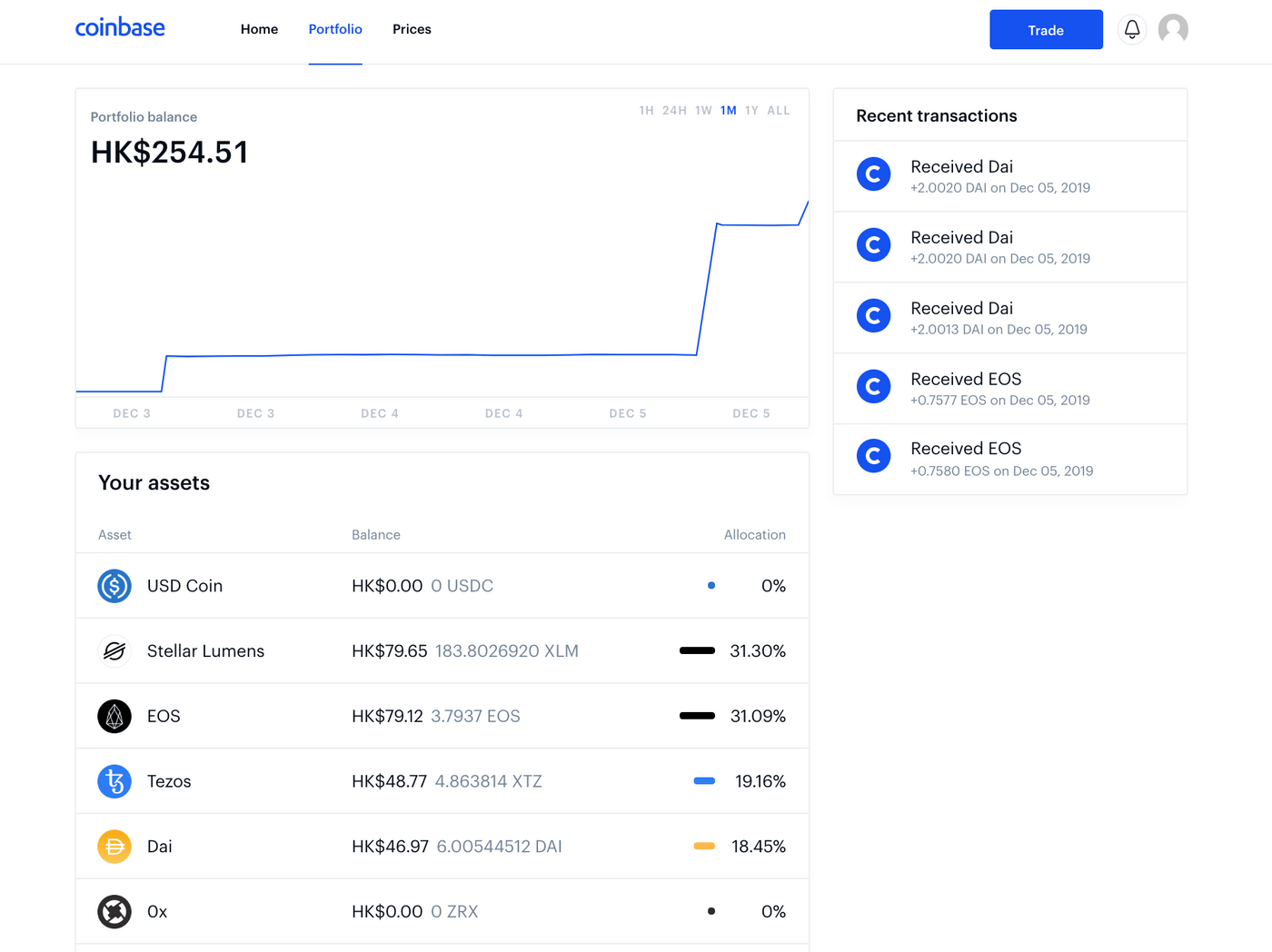Click the USD Coin asset icon
Viewport: 1272px width, 952px height.
click(114, 586)
